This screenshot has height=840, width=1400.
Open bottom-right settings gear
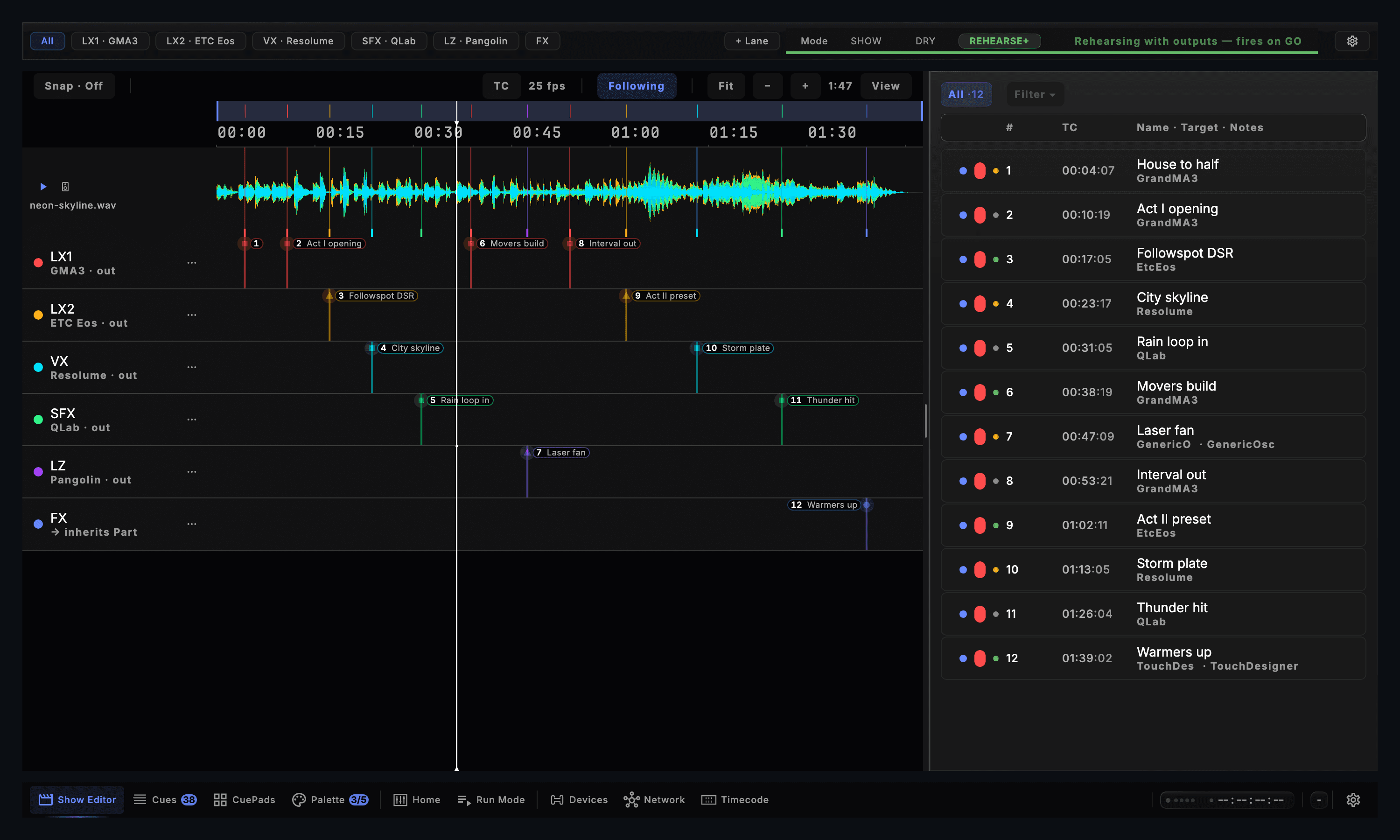point(1353,799)
